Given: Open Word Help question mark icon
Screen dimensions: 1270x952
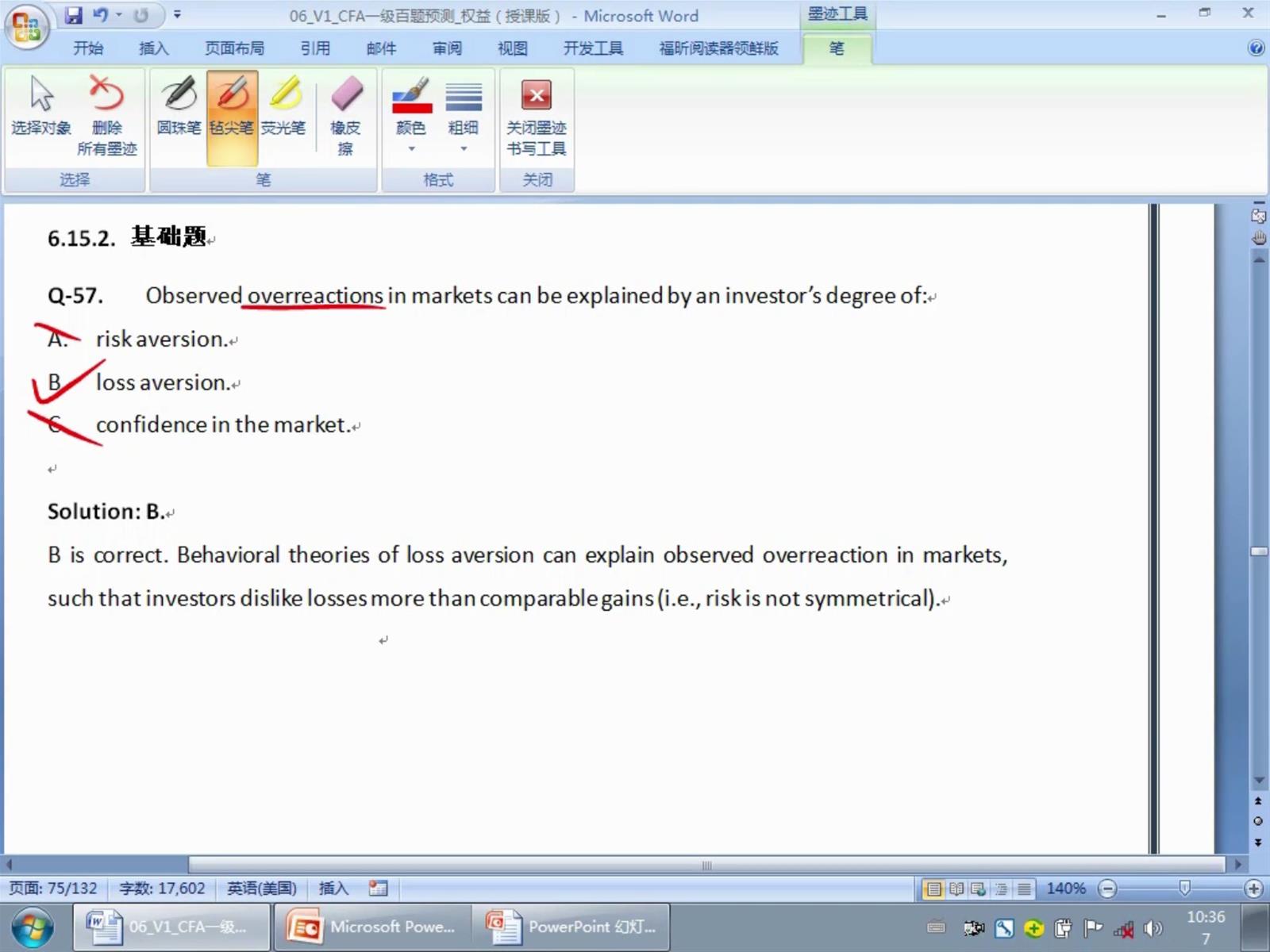Looking at the screenshot, I should click(x=1256, y=48).
